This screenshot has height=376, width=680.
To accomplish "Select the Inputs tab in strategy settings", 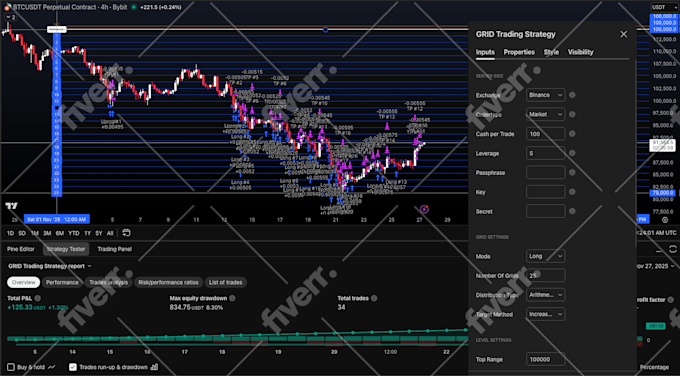I will pyautogui.click(x=485, y=52).
